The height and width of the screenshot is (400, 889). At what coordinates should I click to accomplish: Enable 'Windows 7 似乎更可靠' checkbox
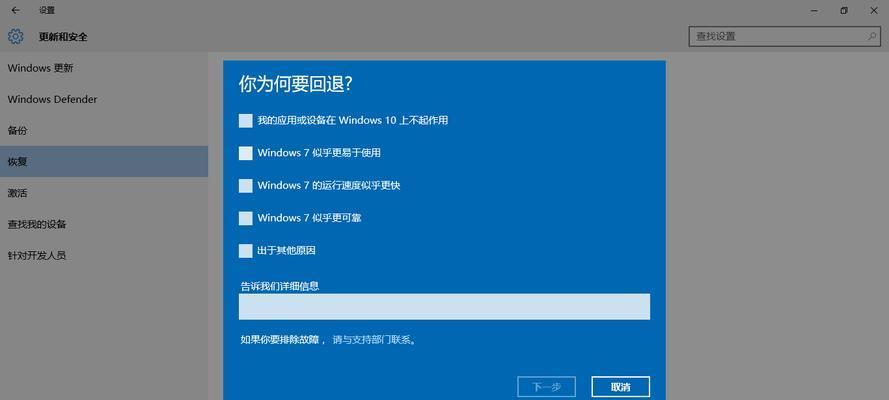pyautogui.click(x=245, y=218)
